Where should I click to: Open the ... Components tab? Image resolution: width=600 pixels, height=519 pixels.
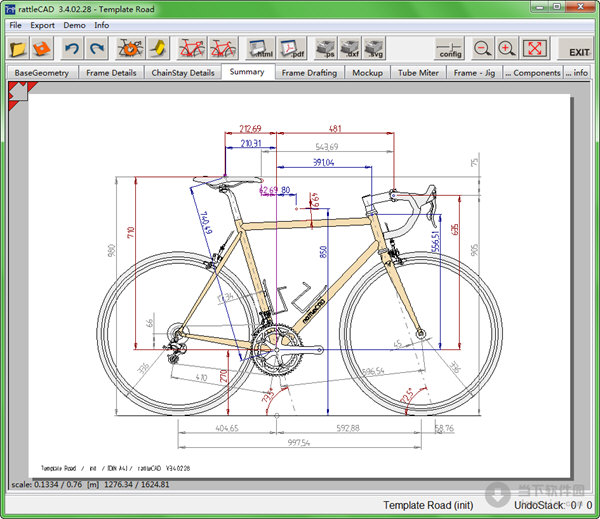pos(533,73)
